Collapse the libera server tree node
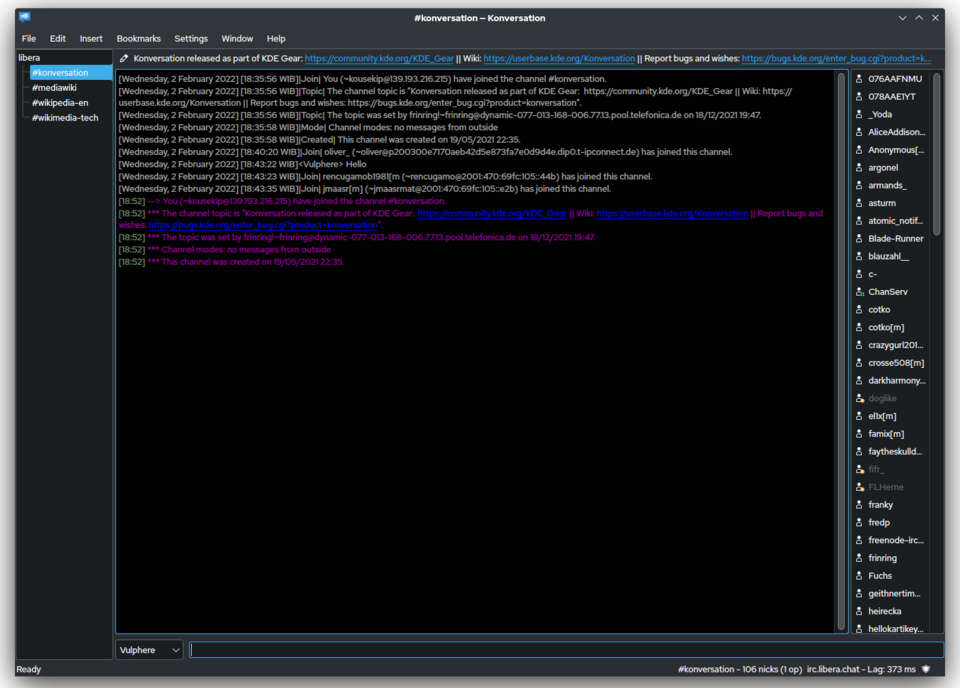 pos(28,58)
